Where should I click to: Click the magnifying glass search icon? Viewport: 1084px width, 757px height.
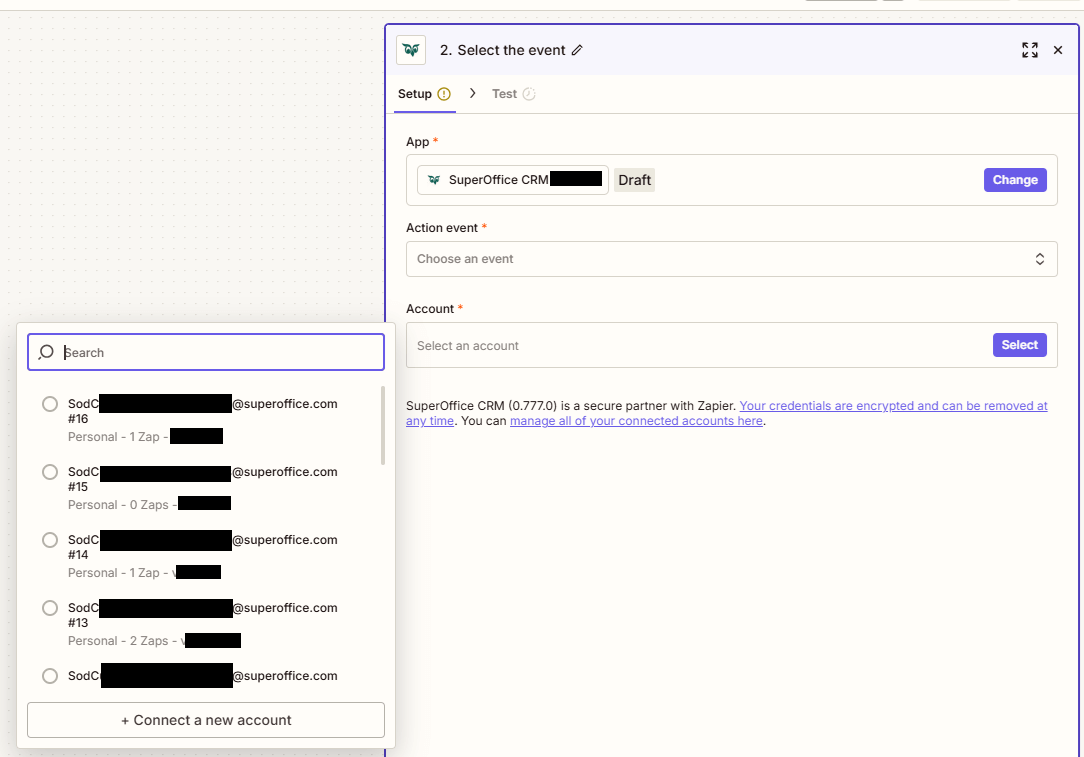coord(46,352)
